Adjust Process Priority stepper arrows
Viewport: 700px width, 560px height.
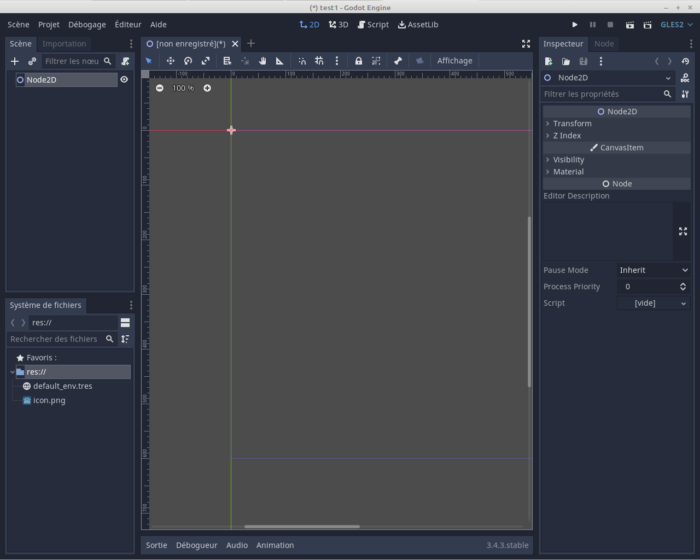click(683, 287)
